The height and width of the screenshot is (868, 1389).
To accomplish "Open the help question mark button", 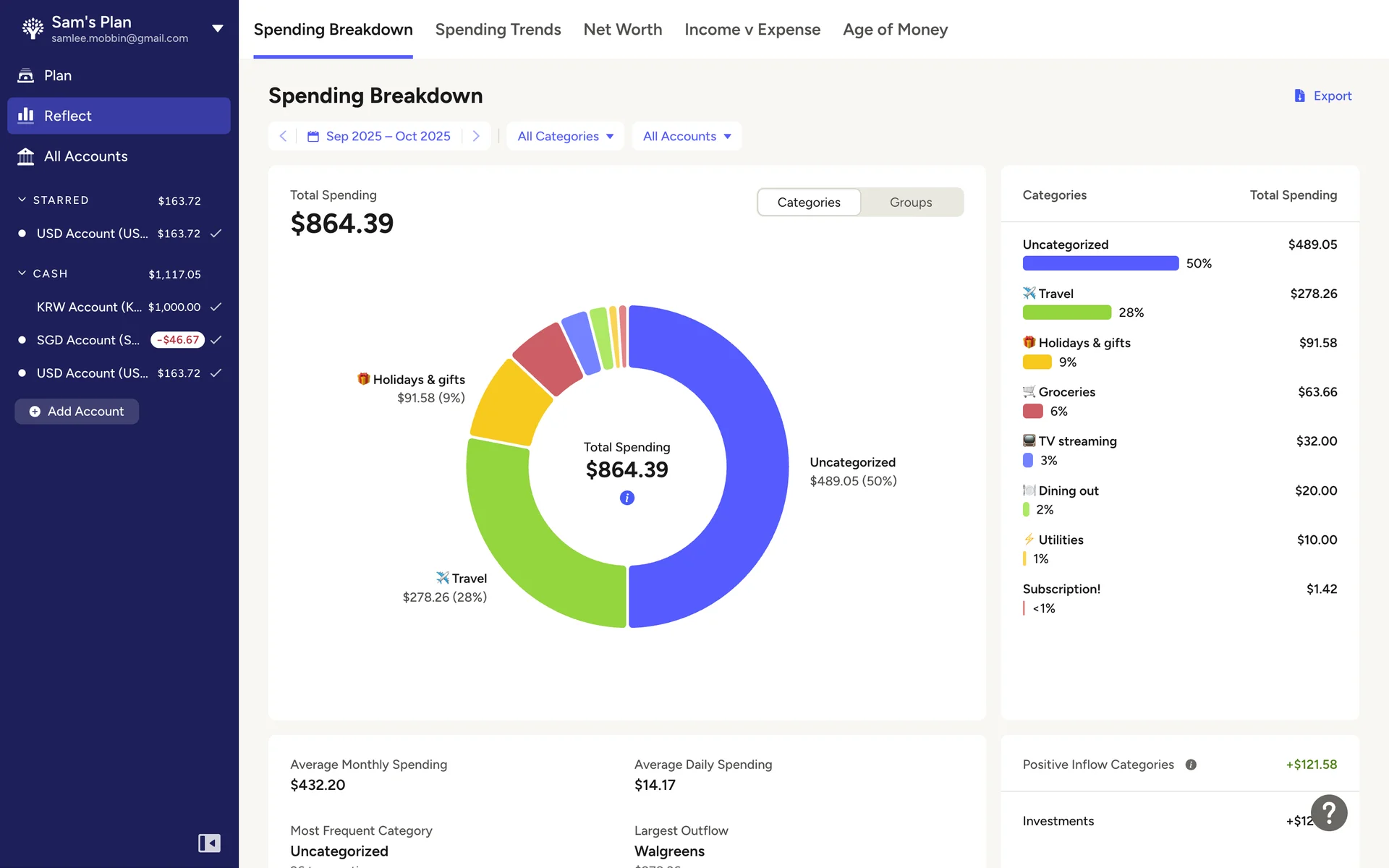I will [1329, 813].
